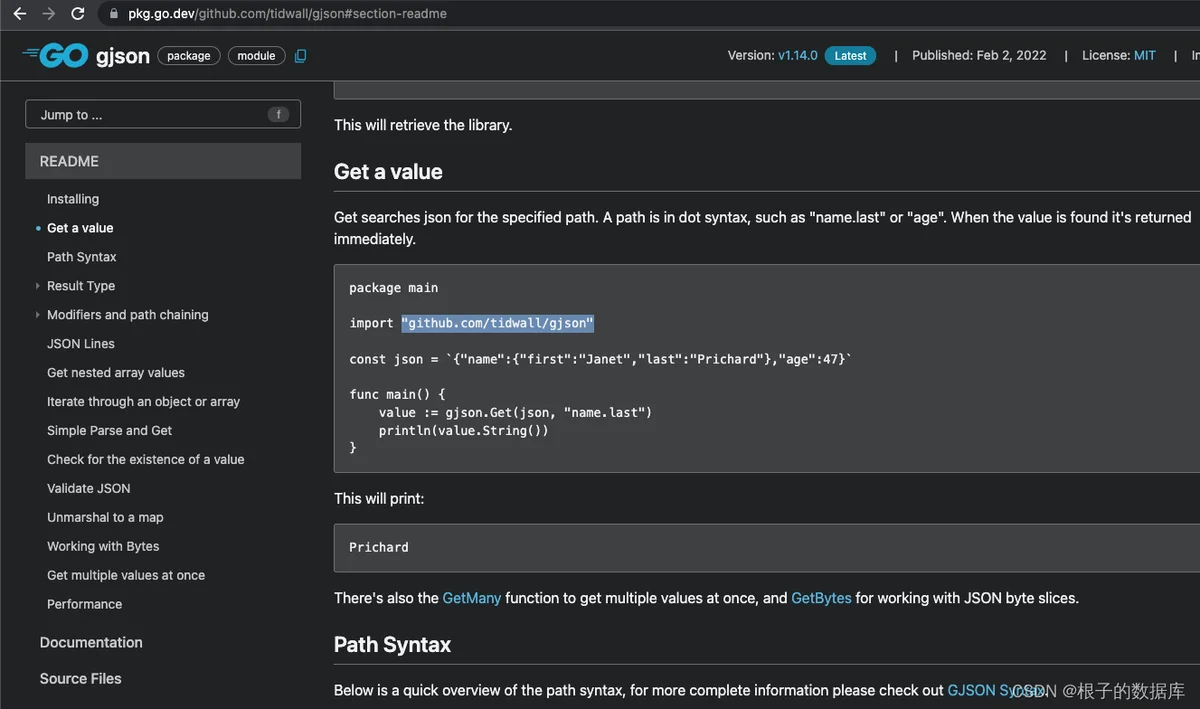This screenshot has height=709, width=1200.
Task: Click the Published: Feb 2, 2022 text
Action: (979, 56)
